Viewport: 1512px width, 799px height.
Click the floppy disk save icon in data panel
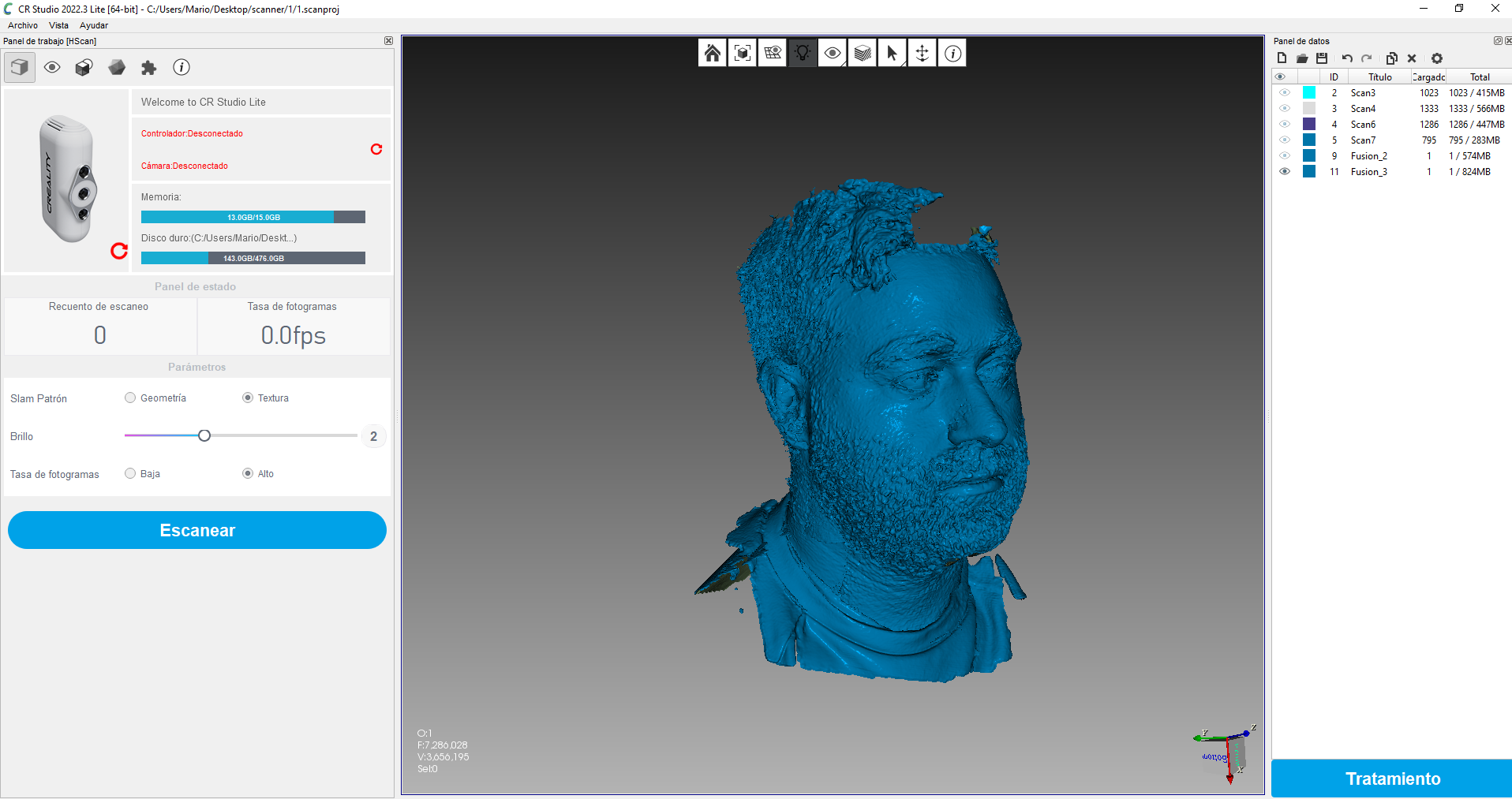[1322, 58]
